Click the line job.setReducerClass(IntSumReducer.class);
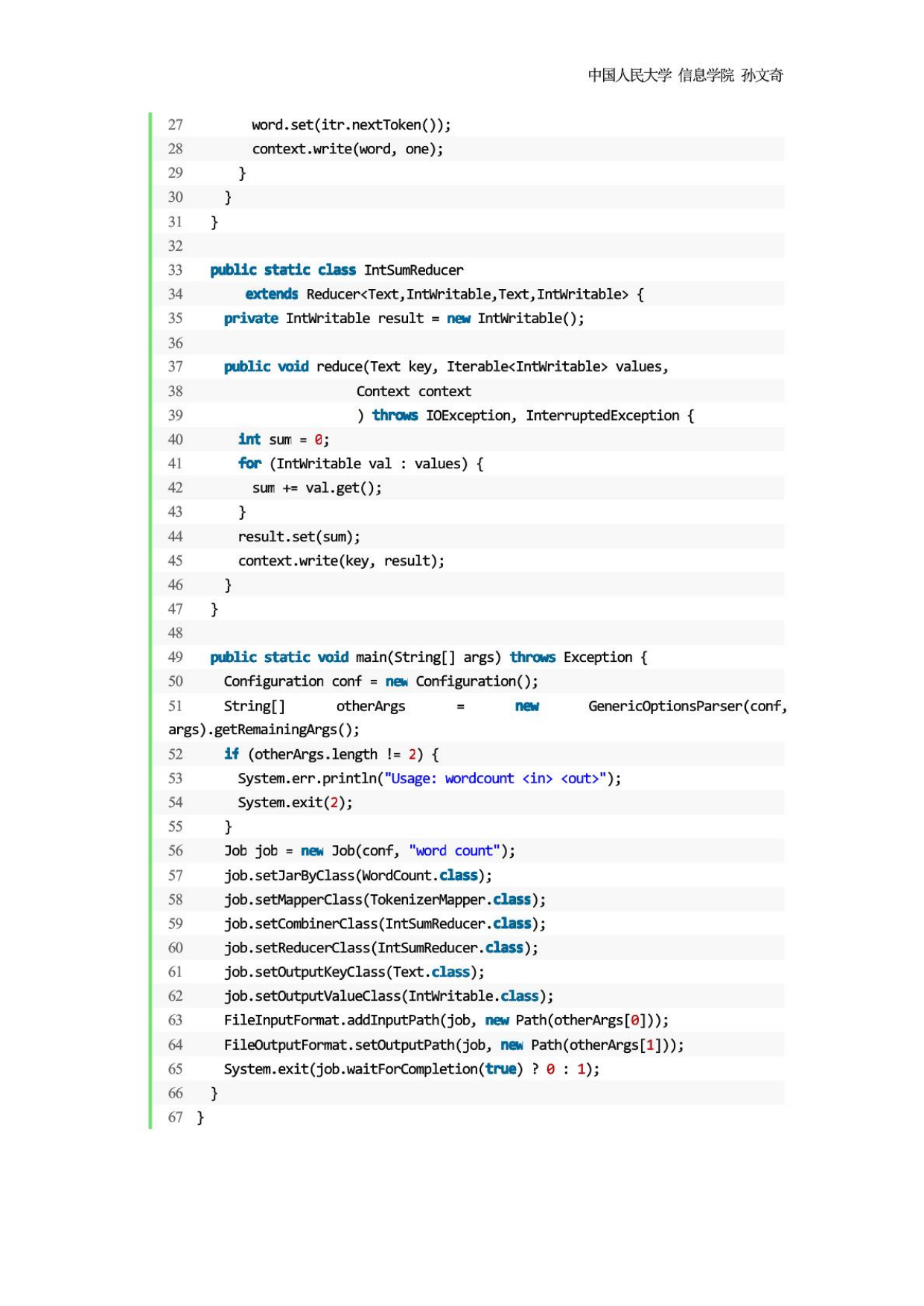This screenshot has height=1306, width=924. [x=380, y=948]
